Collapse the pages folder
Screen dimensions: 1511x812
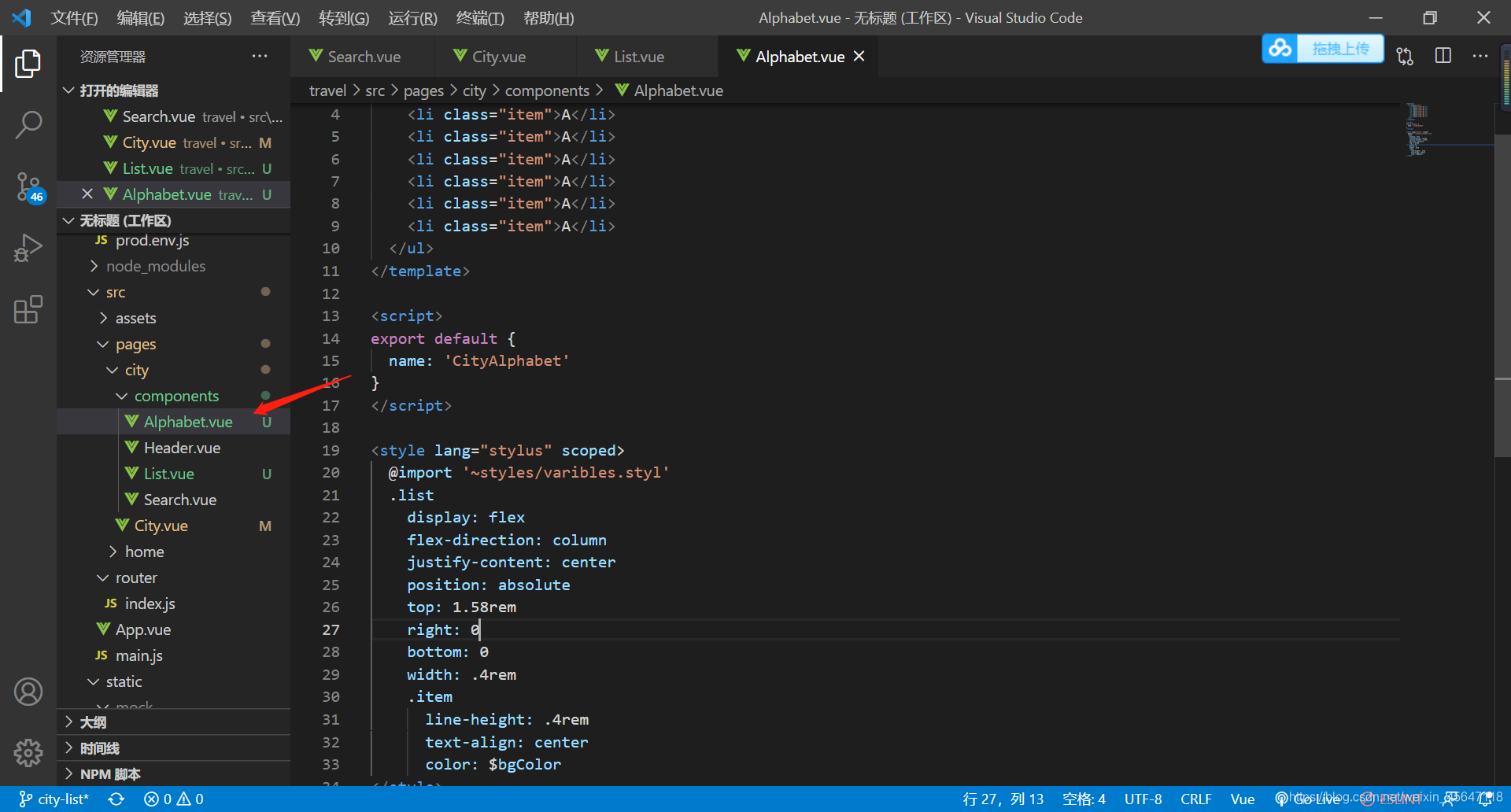(x=173, y=344)
